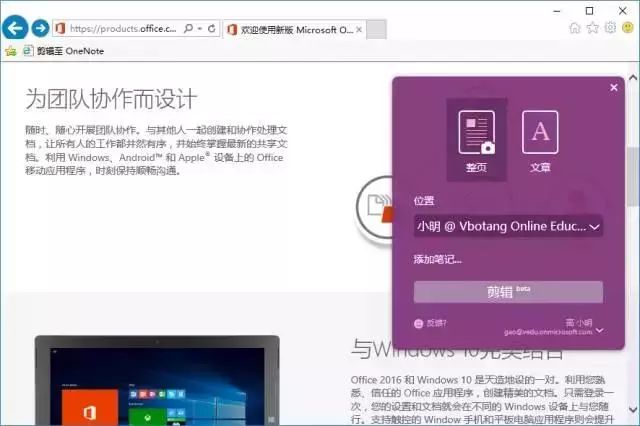Click the Office logo in the address bar

point(60,29)
